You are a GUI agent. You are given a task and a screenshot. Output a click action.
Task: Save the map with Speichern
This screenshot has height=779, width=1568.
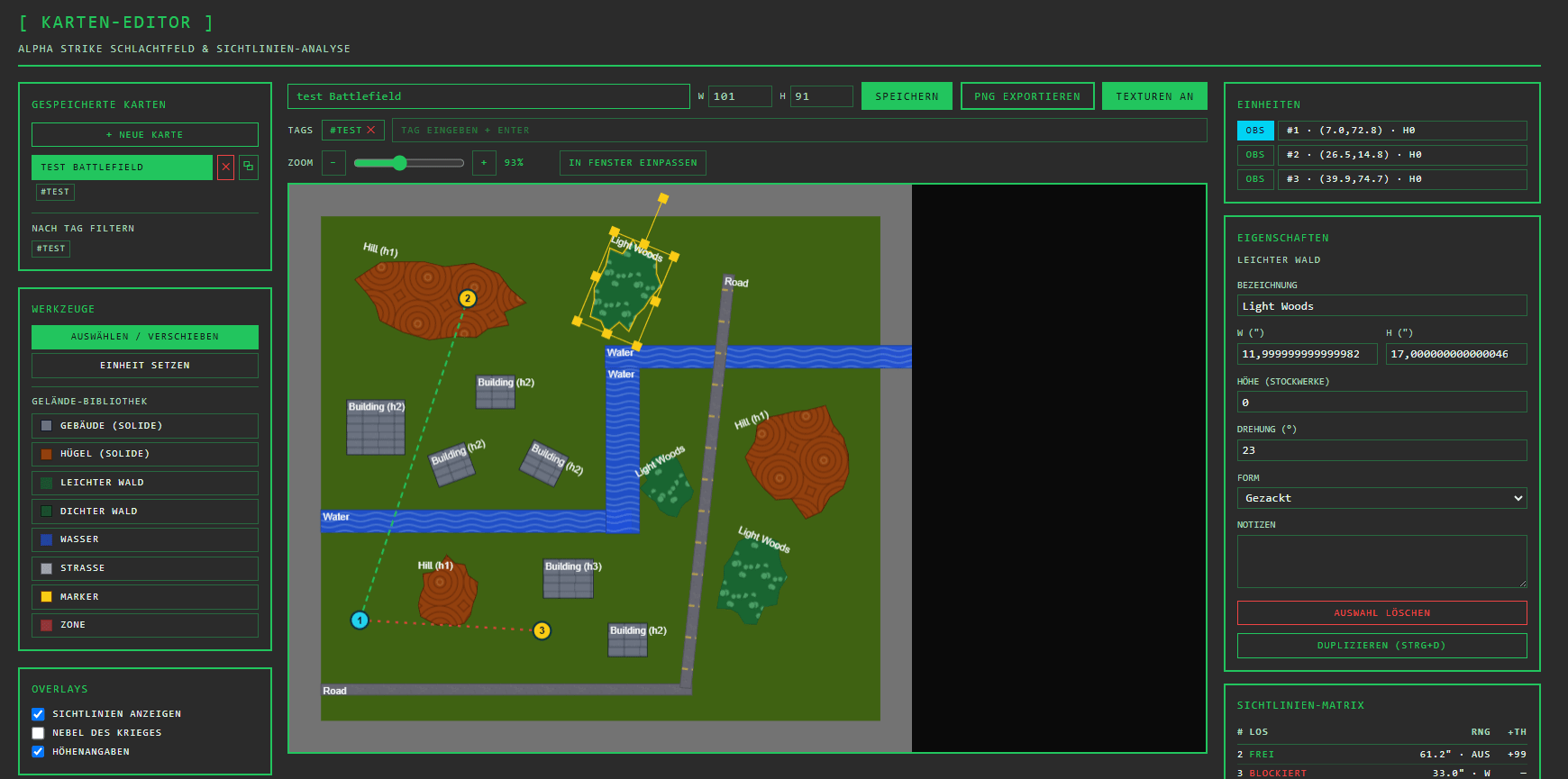tap(907, 96)
